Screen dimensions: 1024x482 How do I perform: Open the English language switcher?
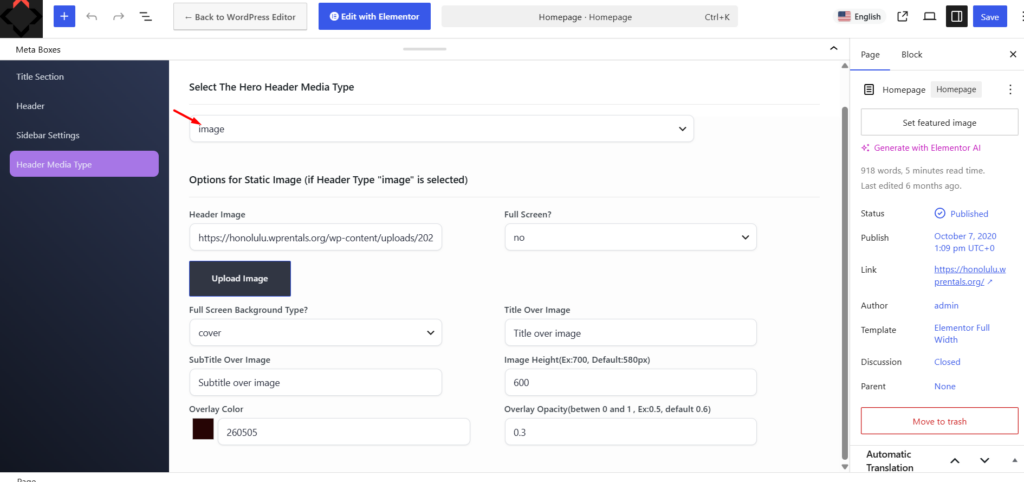[859, 17]
